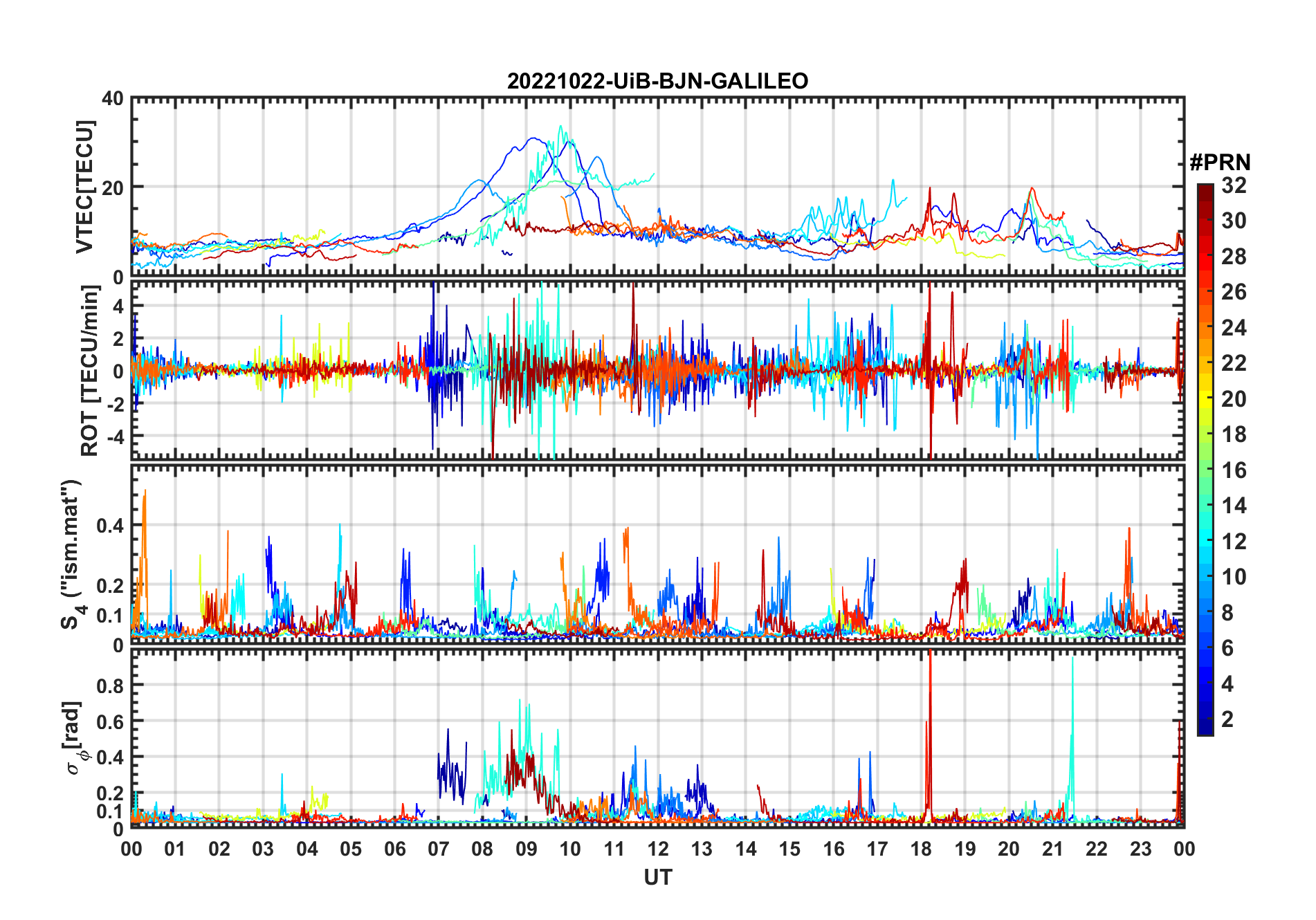Click x-axis hour tick "17"
This screenshot has height=920, width=1316.
(x=877, y=849)
